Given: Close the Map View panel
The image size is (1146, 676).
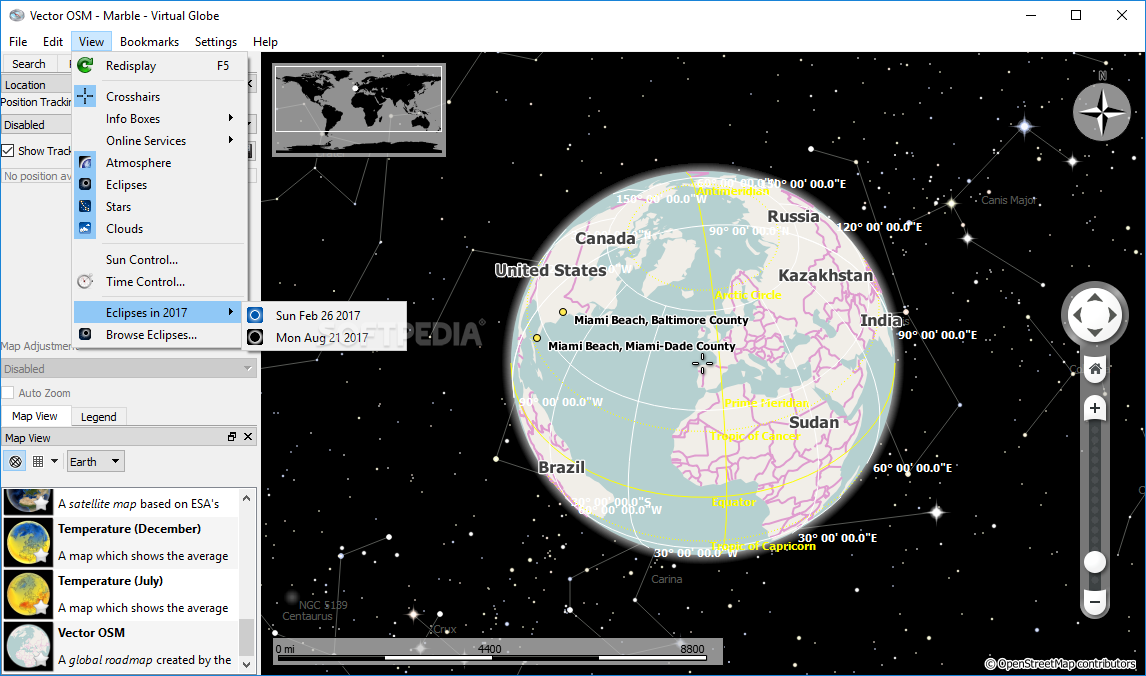Looking at the screenshot, I should click(x=248, y=437).
